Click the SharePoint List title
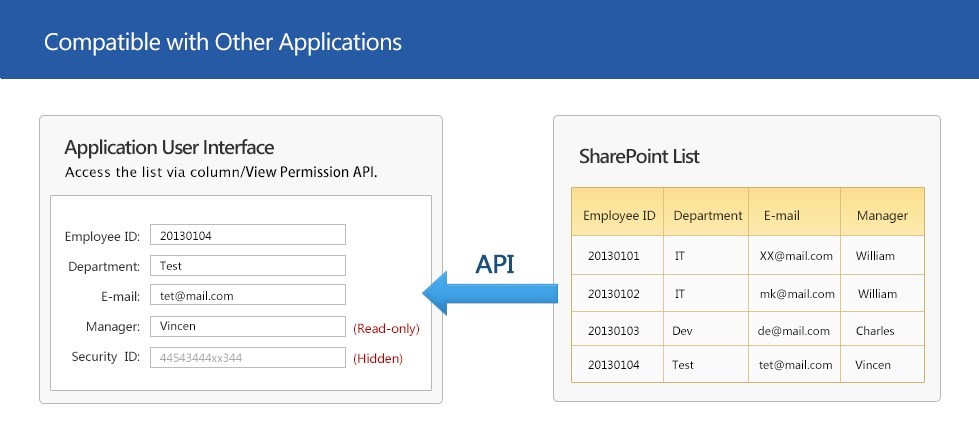Image resolution: width=979 pixels, height=435 pixels. (x=639, y=157)
